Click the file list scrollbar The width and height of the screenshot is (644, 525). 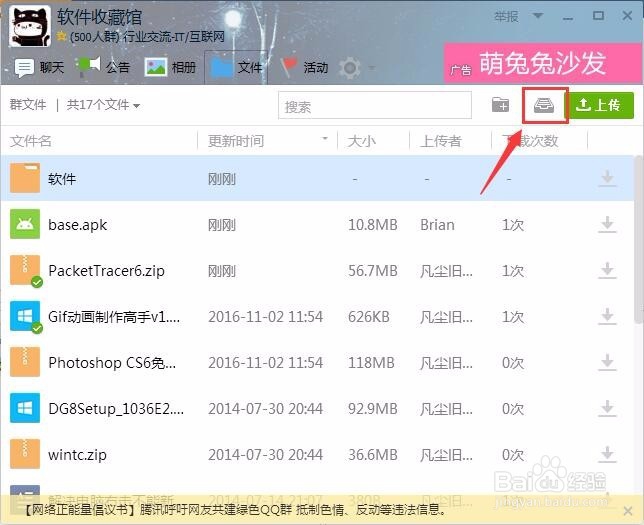point(638,240)
